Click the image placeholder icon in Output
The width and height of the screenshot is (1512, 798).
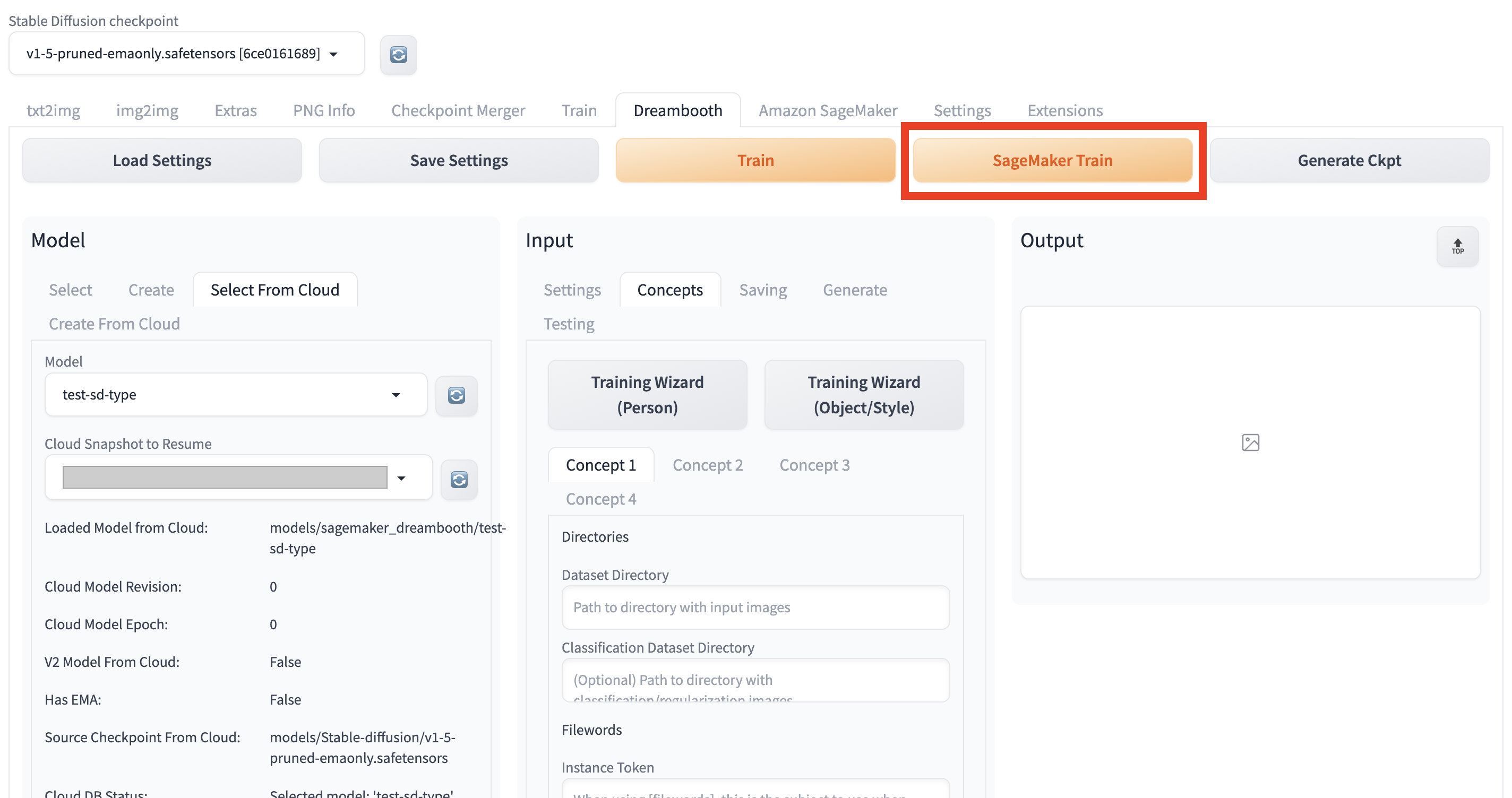coord(1250,442)
